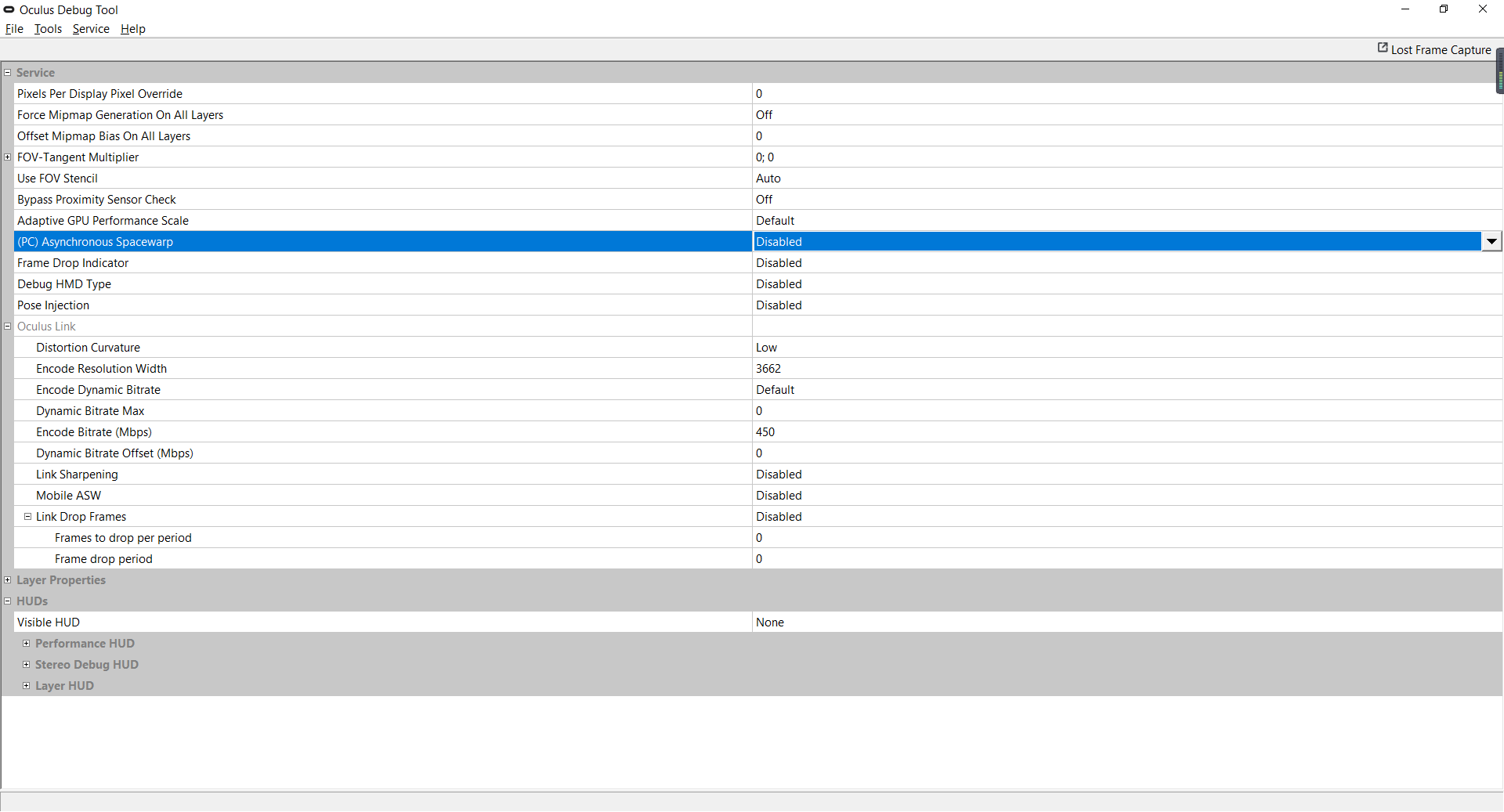Expand the Layer Properties section
The height and width of the screenshot is (812, 1504).
8,580
